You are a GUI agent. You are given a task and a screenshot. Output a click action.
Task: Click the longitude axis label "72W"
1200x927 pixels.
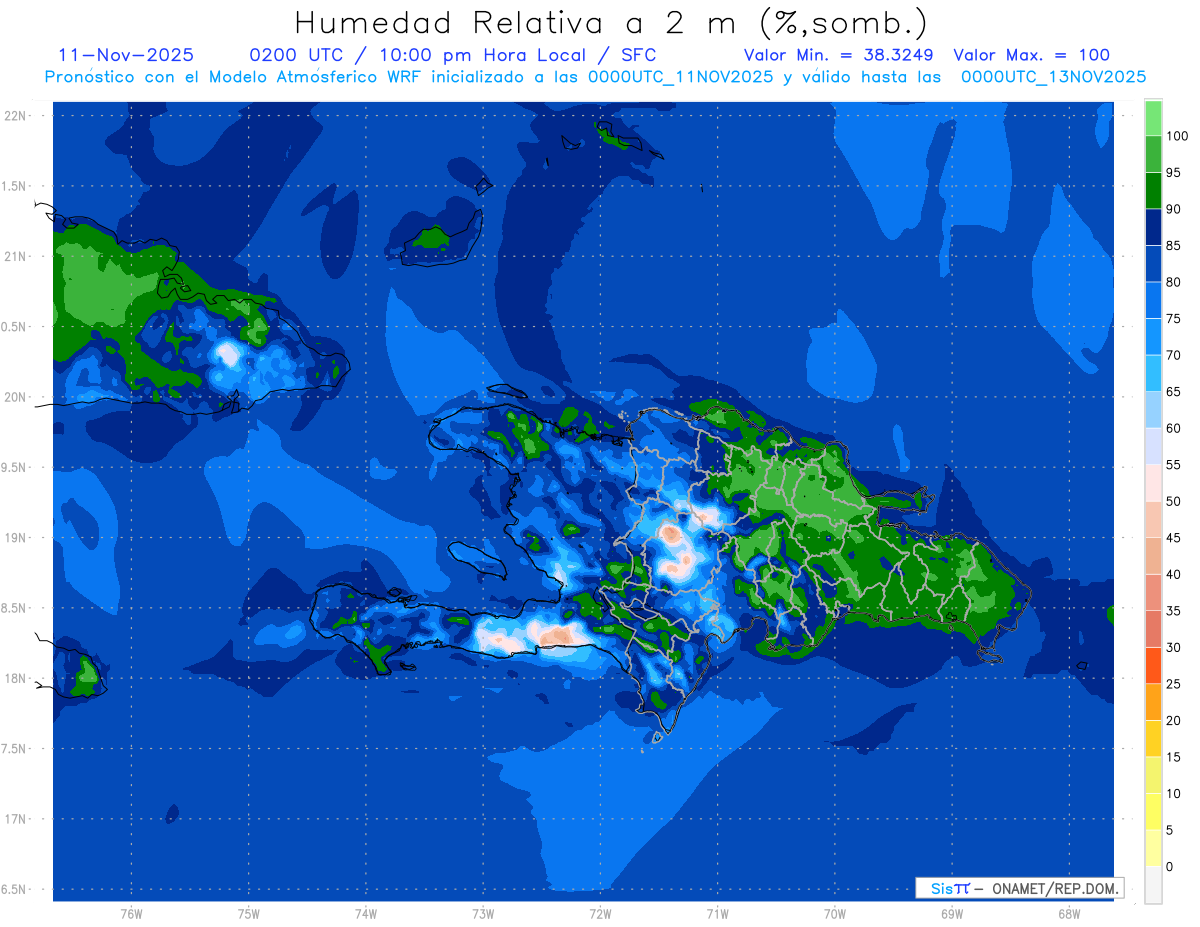[x=600, y=914]
